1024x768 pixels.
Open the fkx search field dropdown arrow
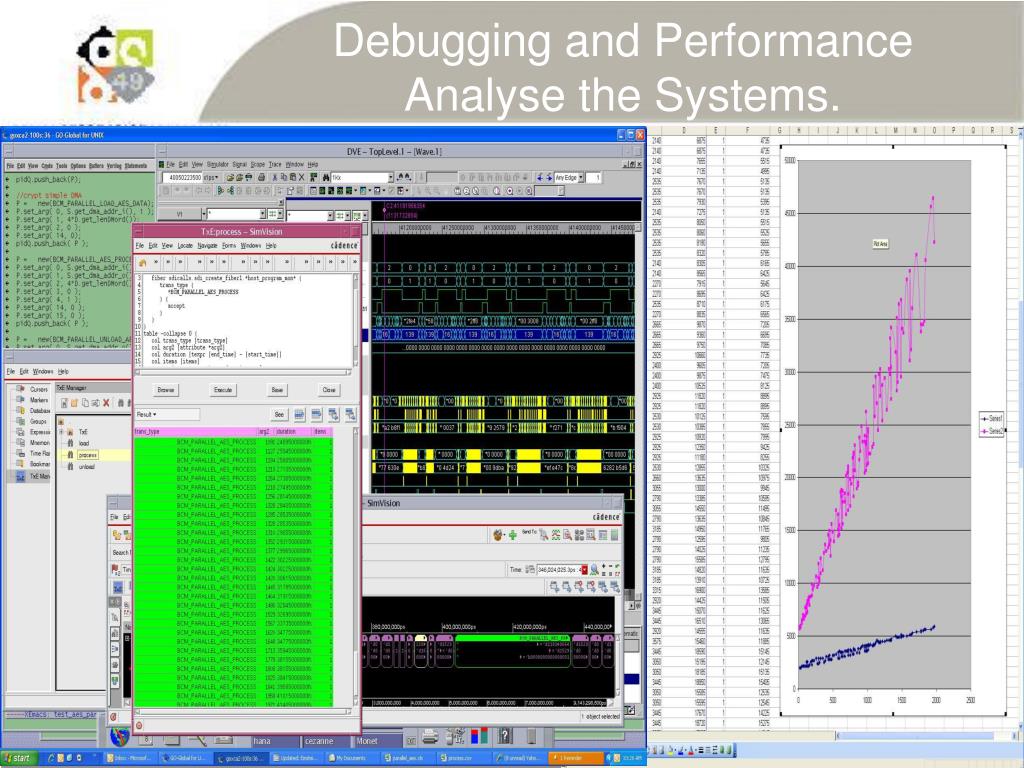point(391,178)
